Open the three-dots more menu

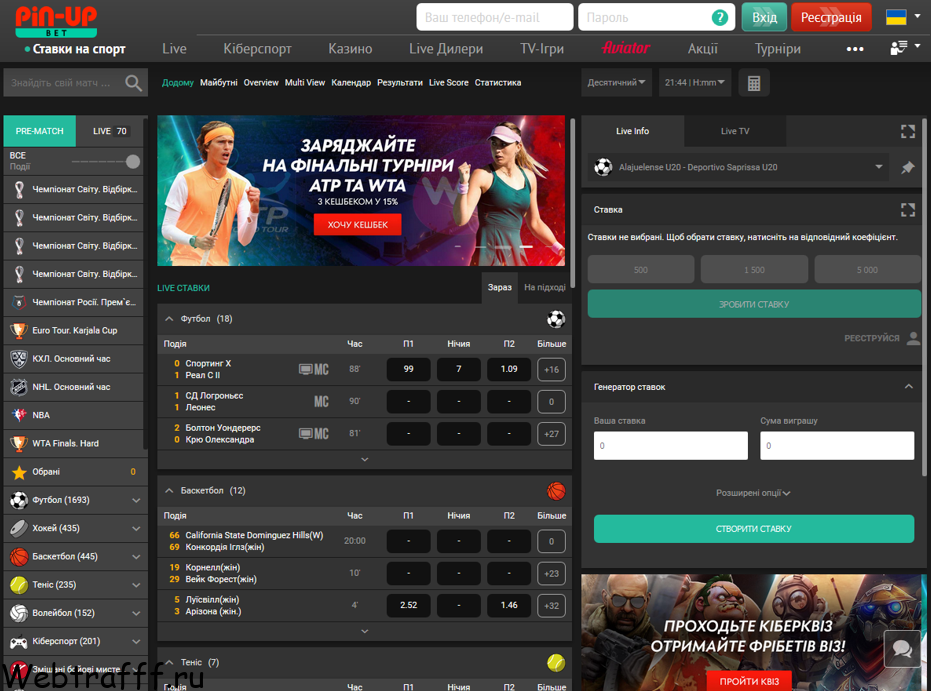854,49
